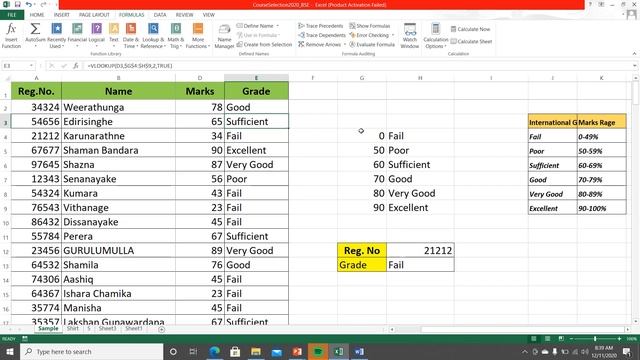The image size is (640, 360).
Task: Click zoom in plus button
Action: pyautogui.click(x=619, y=339)
